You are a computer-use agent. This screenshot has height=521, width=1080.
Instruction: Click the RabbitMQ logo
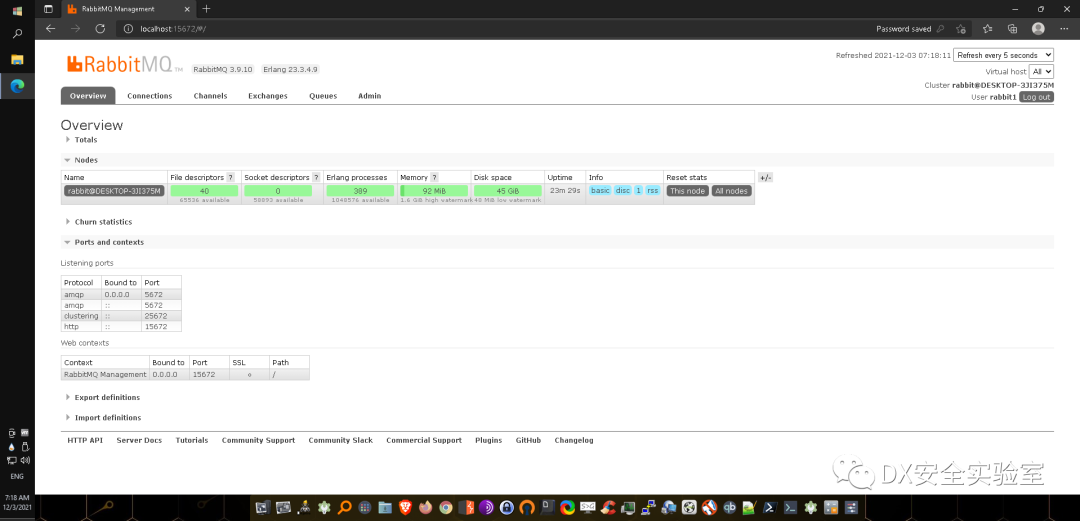tap(124, 64)
